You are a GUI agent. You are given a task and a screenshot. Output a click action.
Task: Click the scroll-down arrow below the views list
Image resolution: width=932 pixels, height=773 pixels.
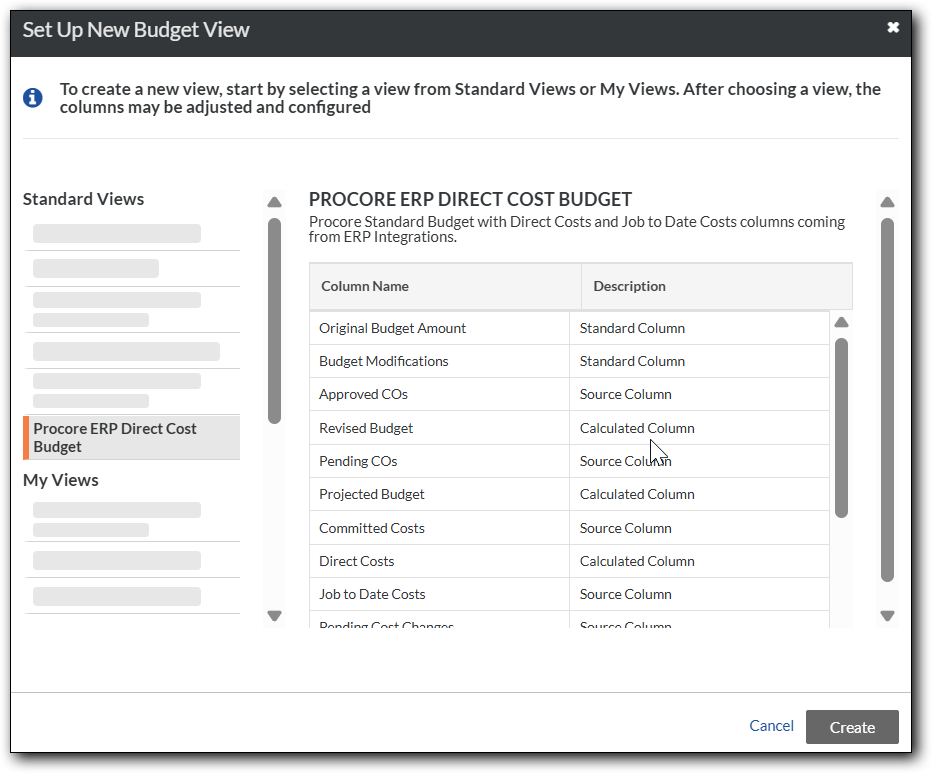tap(275, 616)
